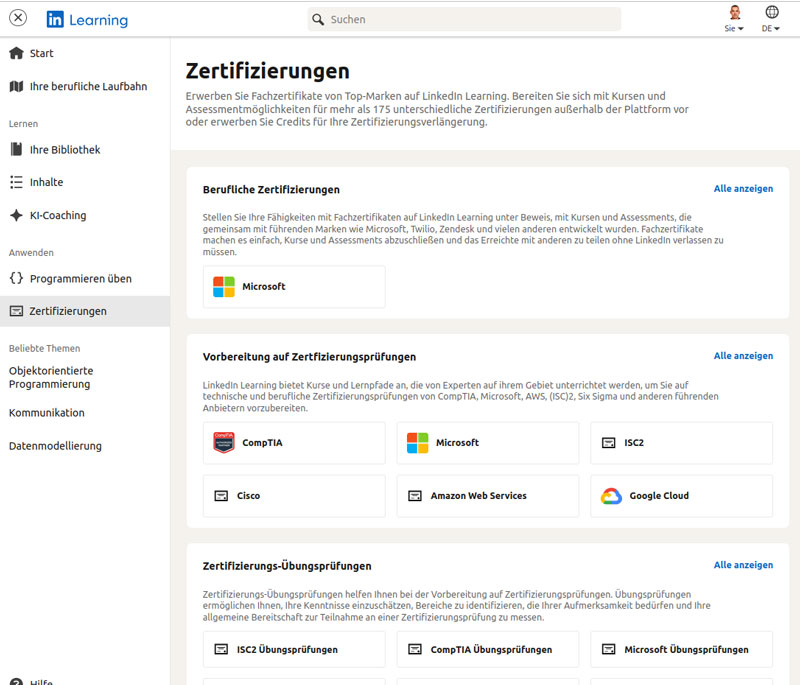Open Microsoft card in Berufliche Zertifizierungen
This screenshot has height=685, width=800.
point(294,287)
